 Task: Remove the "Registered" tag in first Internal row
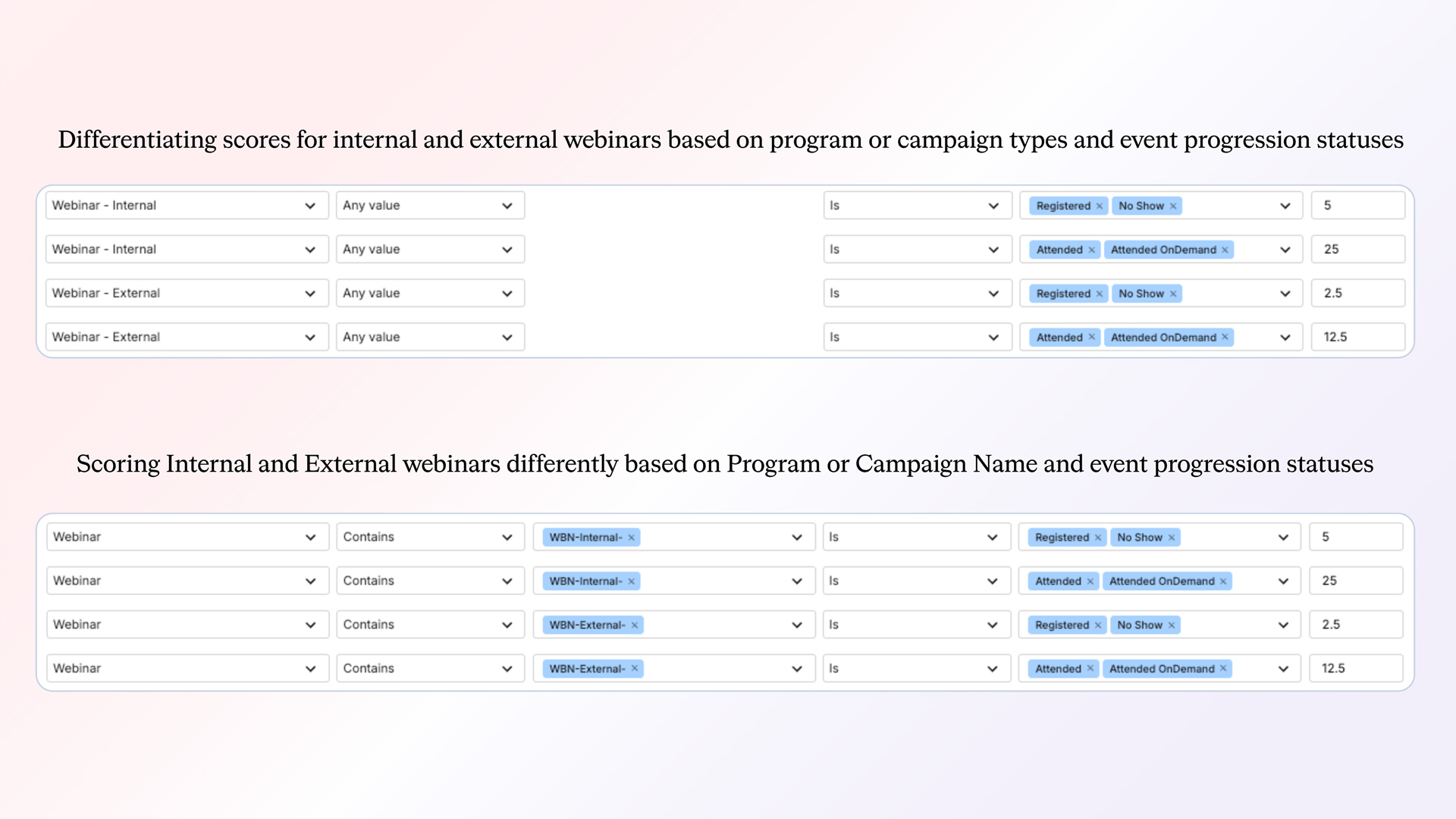point(1099,206)
